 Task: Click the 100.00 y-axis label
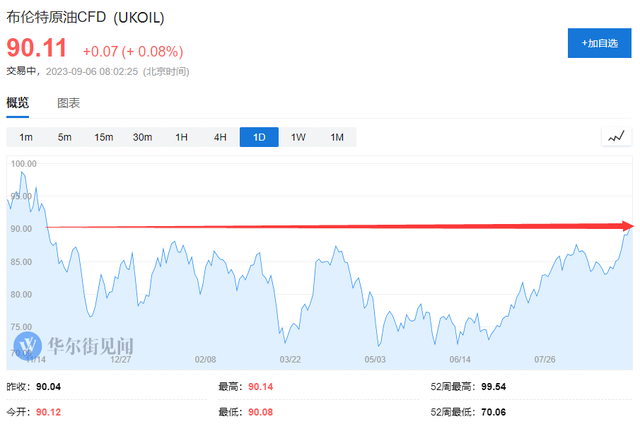(23, 164)
